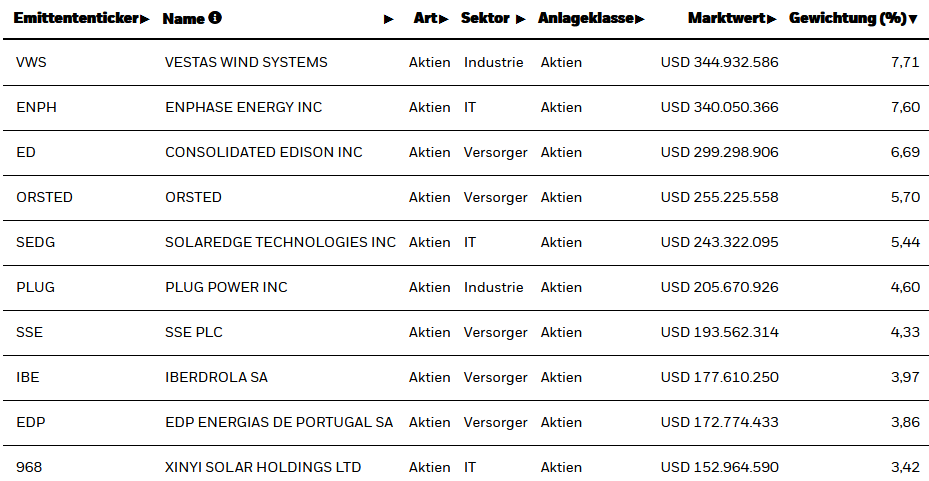Click the Art column sort arrow
This screenshot has height=481, width=929.
[x=444, y=19]
